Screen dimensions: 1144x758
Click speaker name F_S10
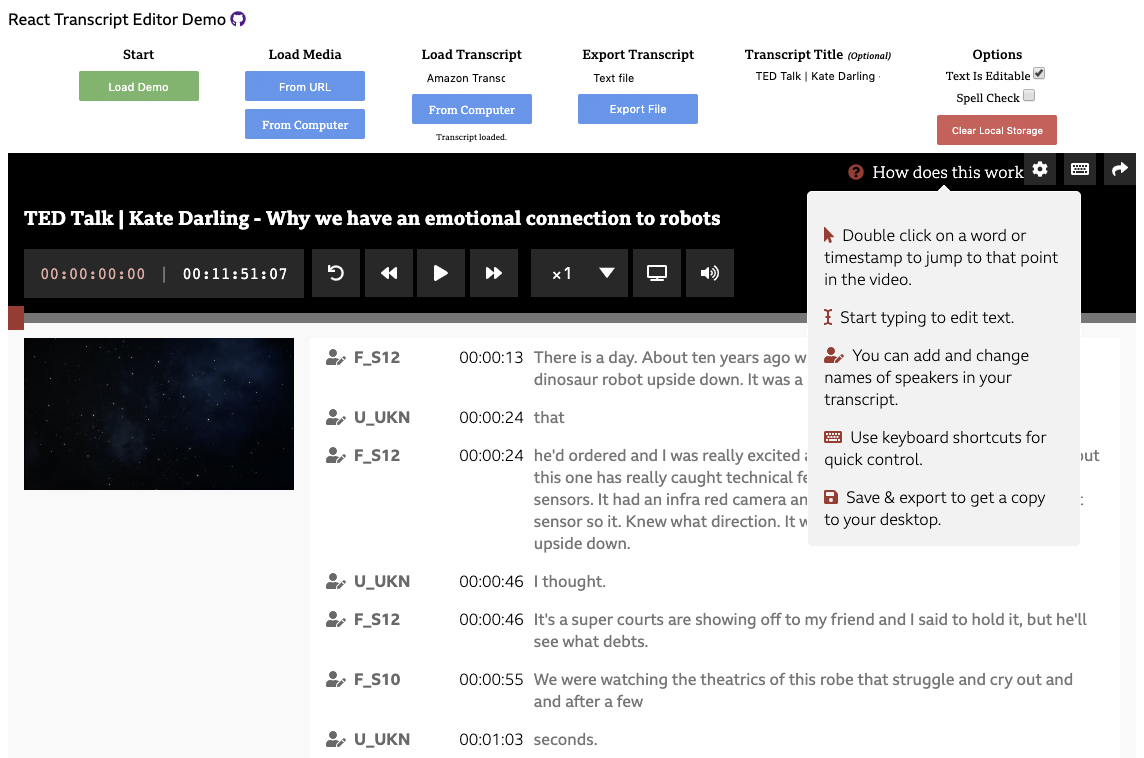(377, 679)
